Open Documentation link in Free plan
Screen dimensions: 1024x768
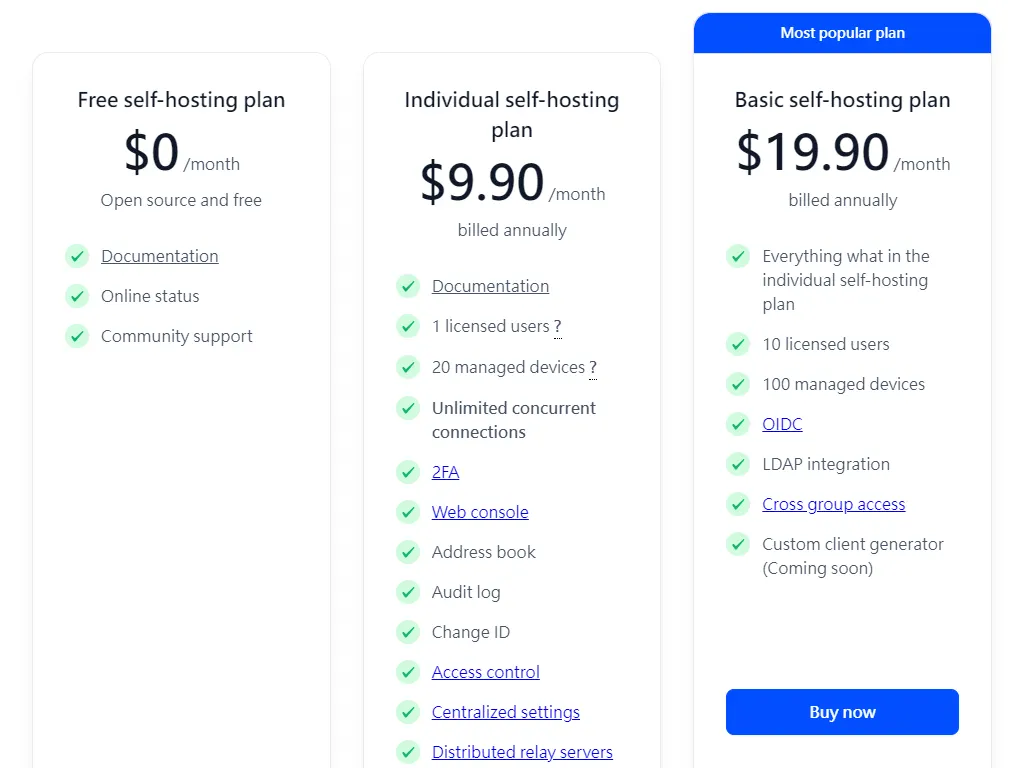click(x=160, y=256)
